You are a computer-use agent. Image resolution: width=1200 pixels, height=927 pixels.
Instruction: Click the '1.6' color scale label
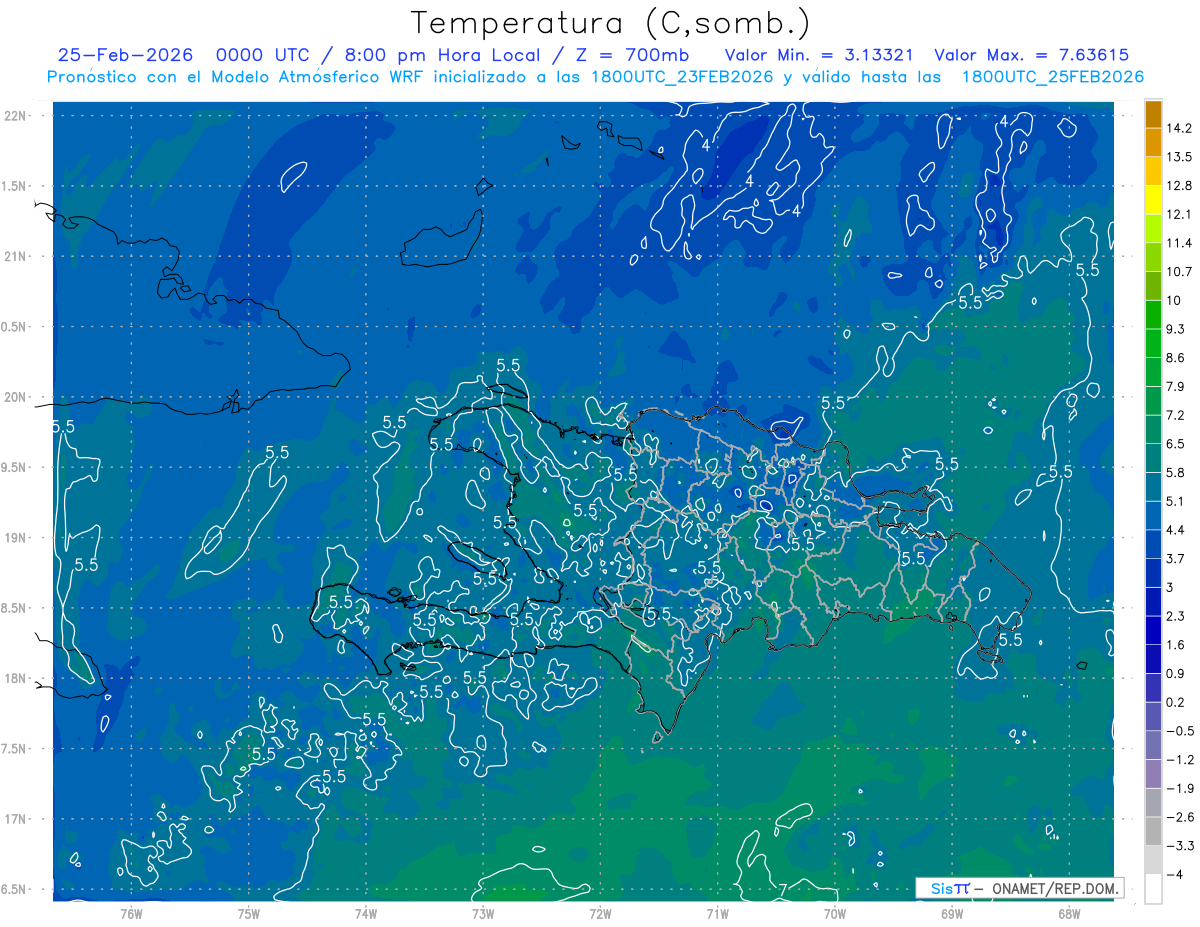pyautogui.click(x=1177, y=645)
